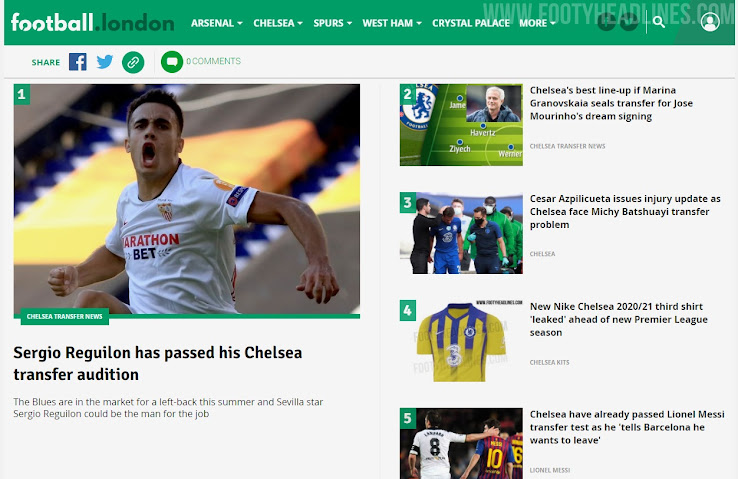Click the Lionel Messi category label
738x479 pixels.
pyautogui.click(x=549, y=470)
